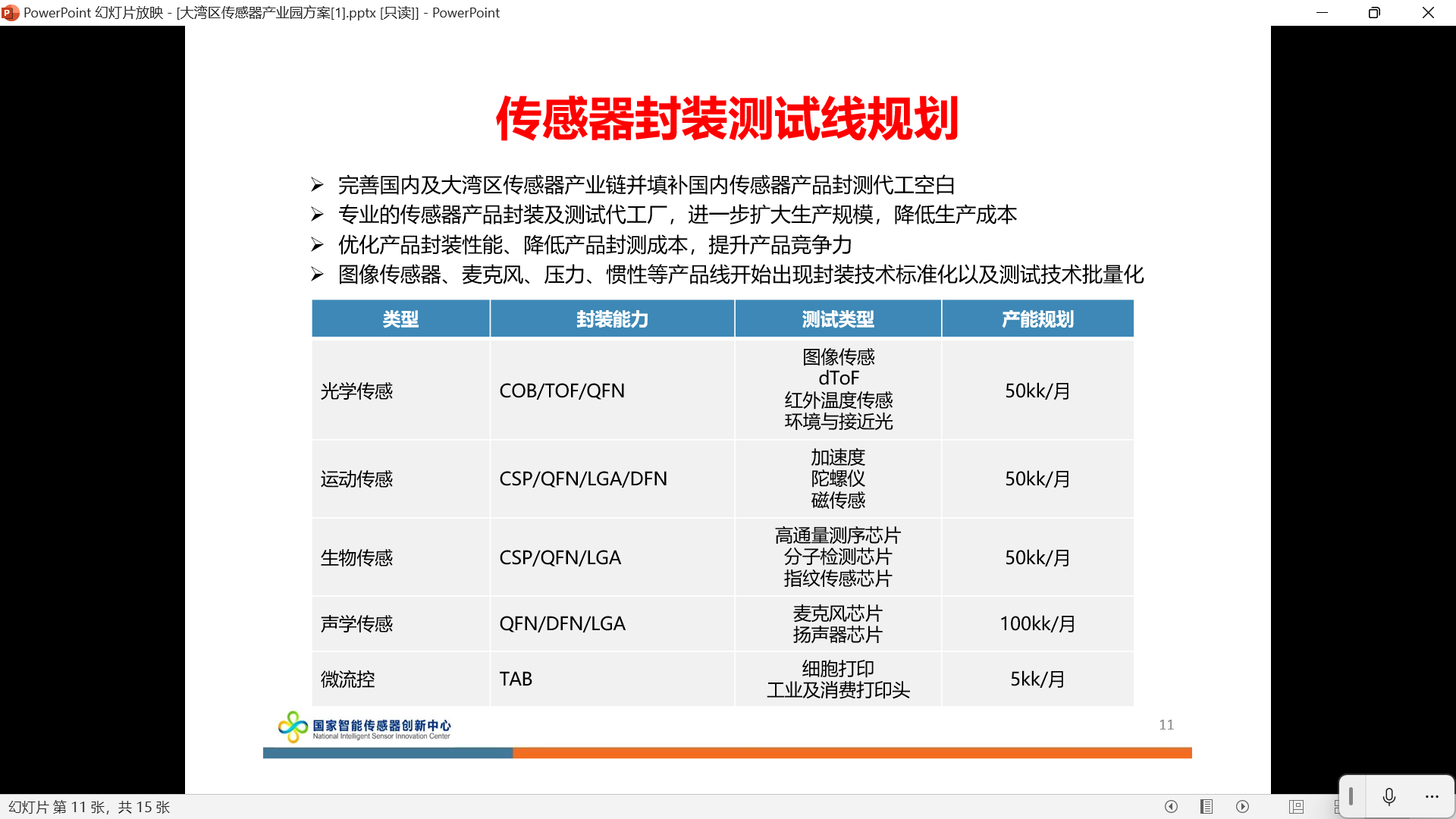Open the slide show menu icon
This screenshot has width=1456, height=819.
click(x=1207, y=806)
